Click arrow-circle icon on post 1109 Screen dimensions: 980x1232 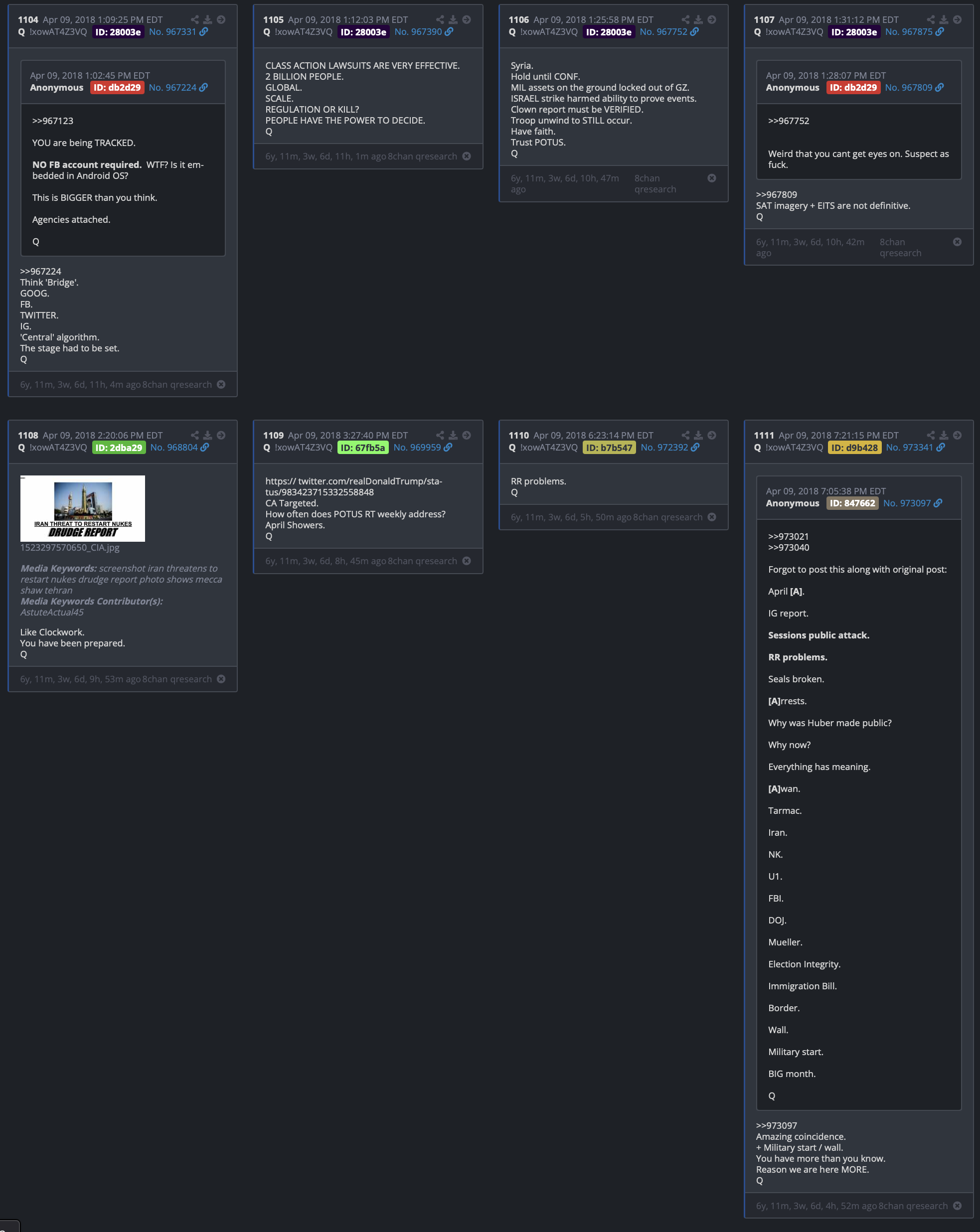(467, 435)
